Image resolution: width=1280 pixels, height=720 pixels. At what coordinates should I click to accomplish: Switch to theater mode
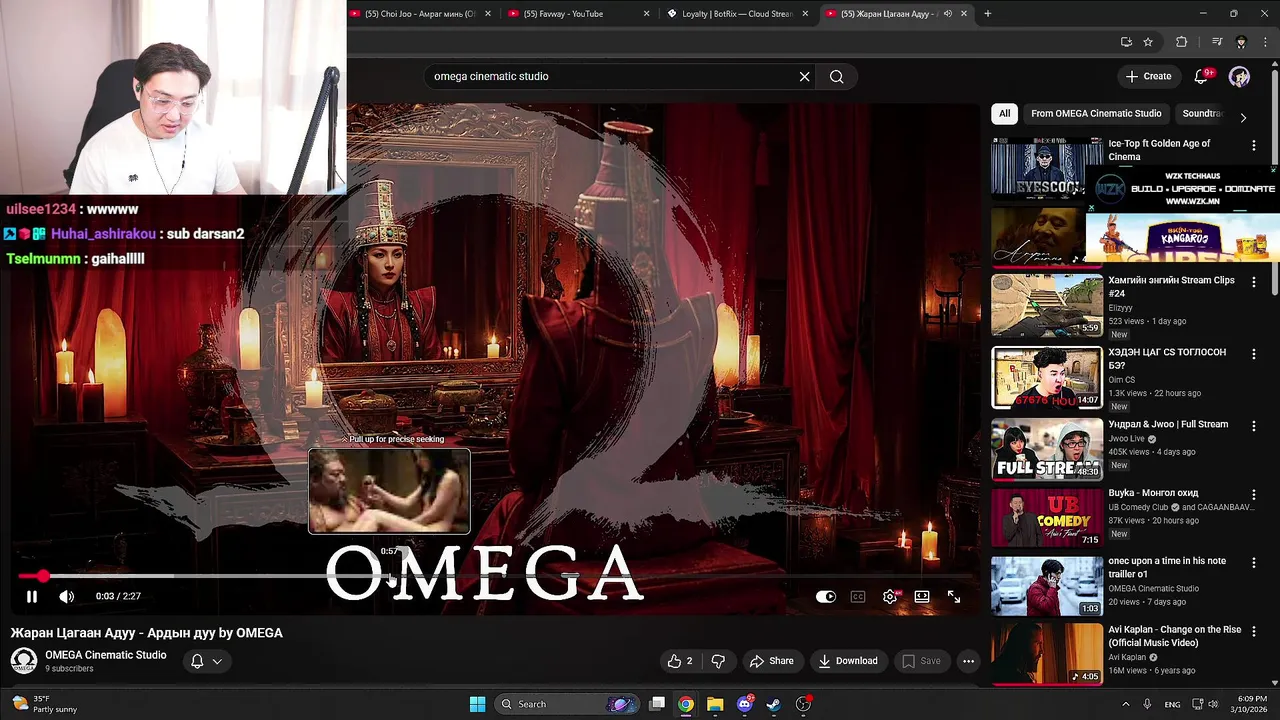click(x=922, y=596)
